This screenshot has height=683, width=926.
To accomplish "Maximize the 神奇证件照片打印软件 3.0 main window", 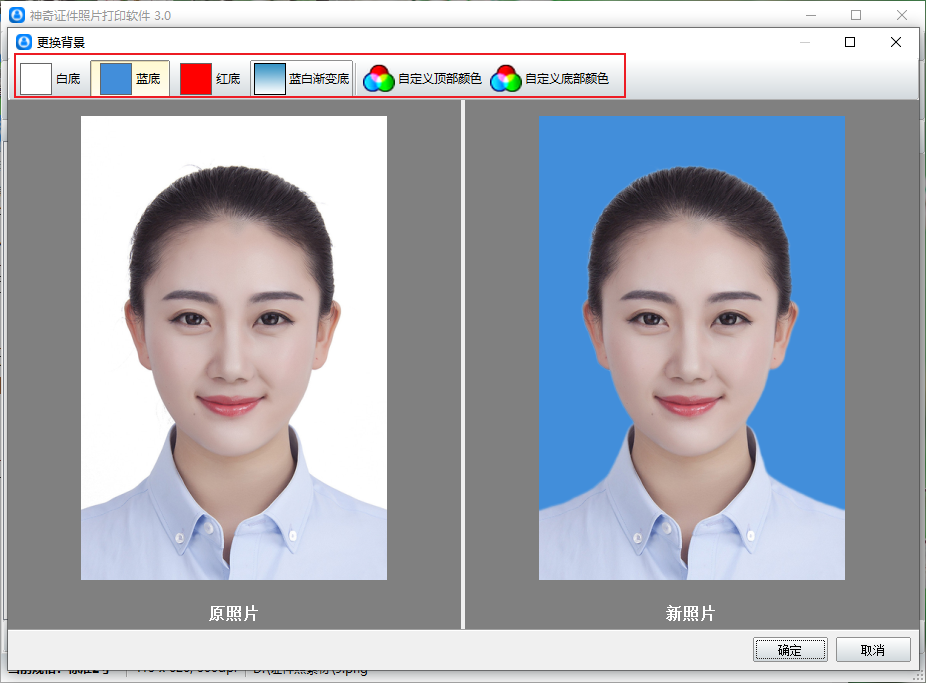I will click(x=856, y=15).
